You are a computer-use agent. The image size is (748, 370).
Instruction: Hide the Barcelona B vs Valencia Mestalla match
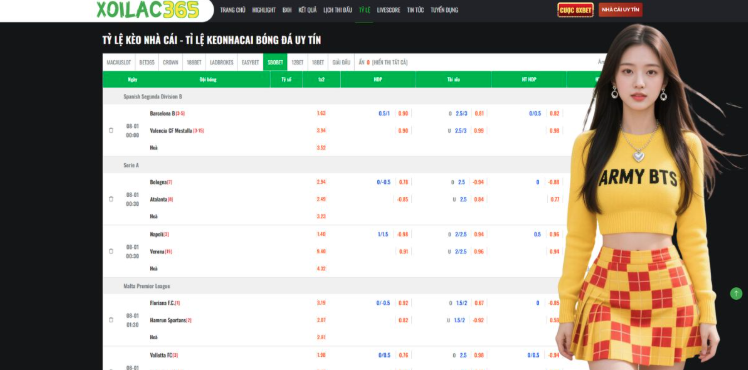coord(111,130)
